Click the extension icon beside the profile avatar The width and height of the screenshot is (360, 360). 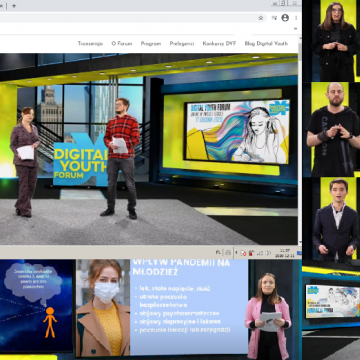(x=274, y=18)
